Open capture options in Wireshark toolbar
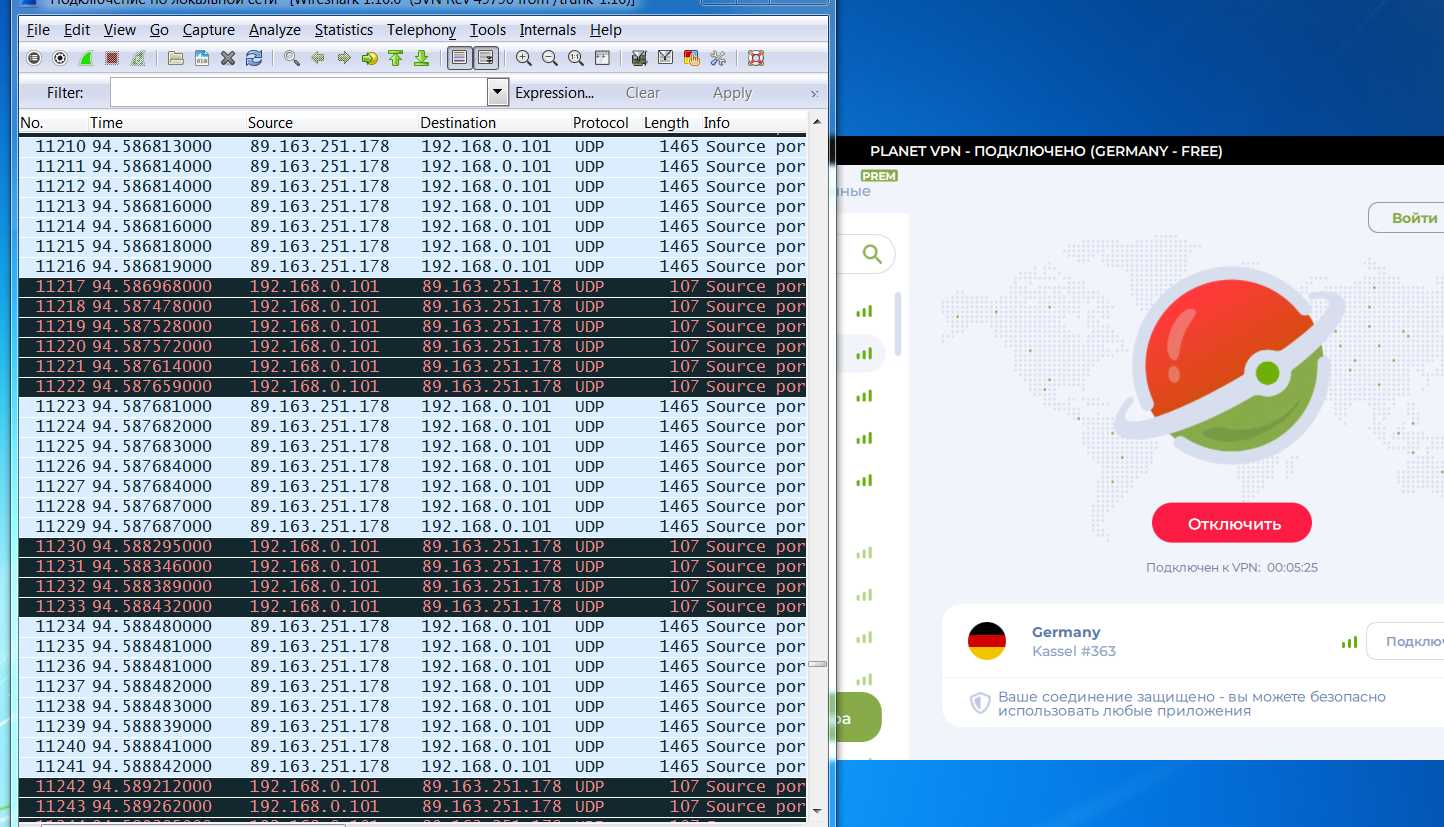 tap(59, 58)
